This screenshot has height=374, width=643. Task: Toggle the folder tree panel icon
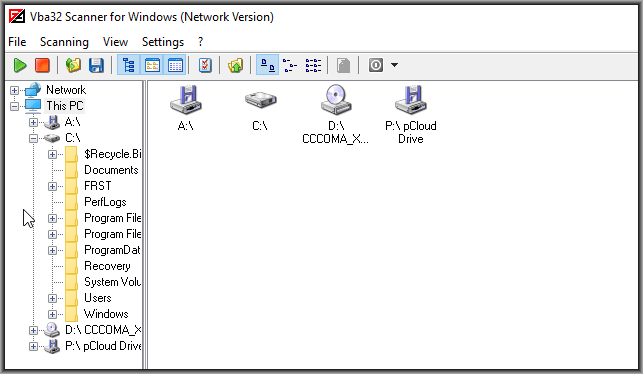(x=129, y=65)
